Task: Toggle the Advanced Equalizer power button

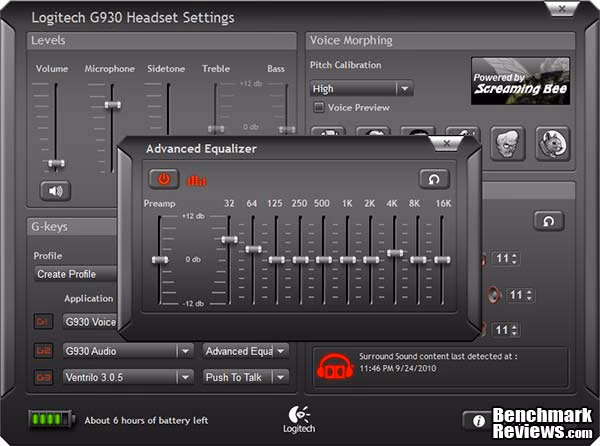Action: coord(164,179)
